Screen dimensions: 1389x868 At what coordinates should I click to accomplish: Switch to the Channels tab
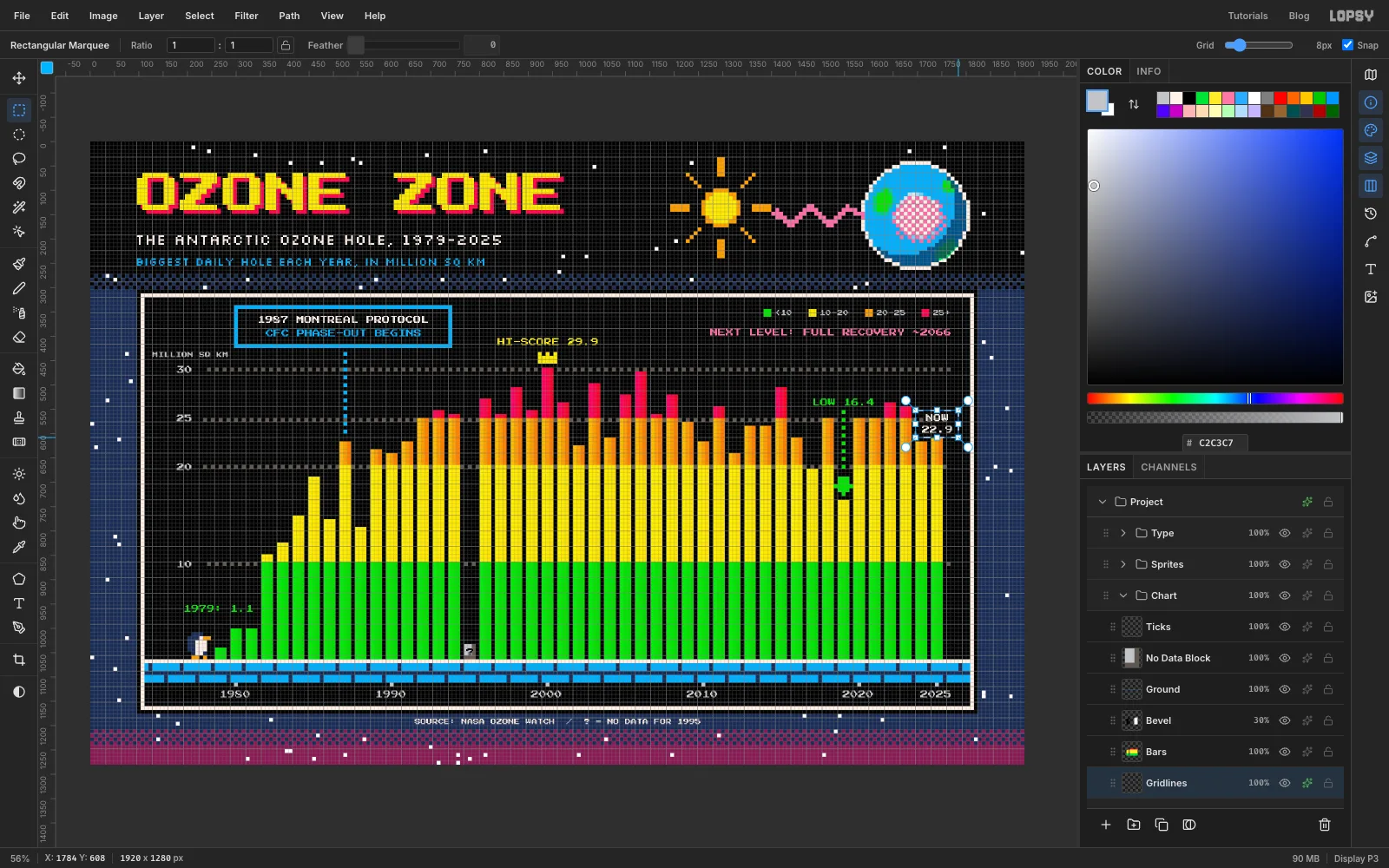1168,467
